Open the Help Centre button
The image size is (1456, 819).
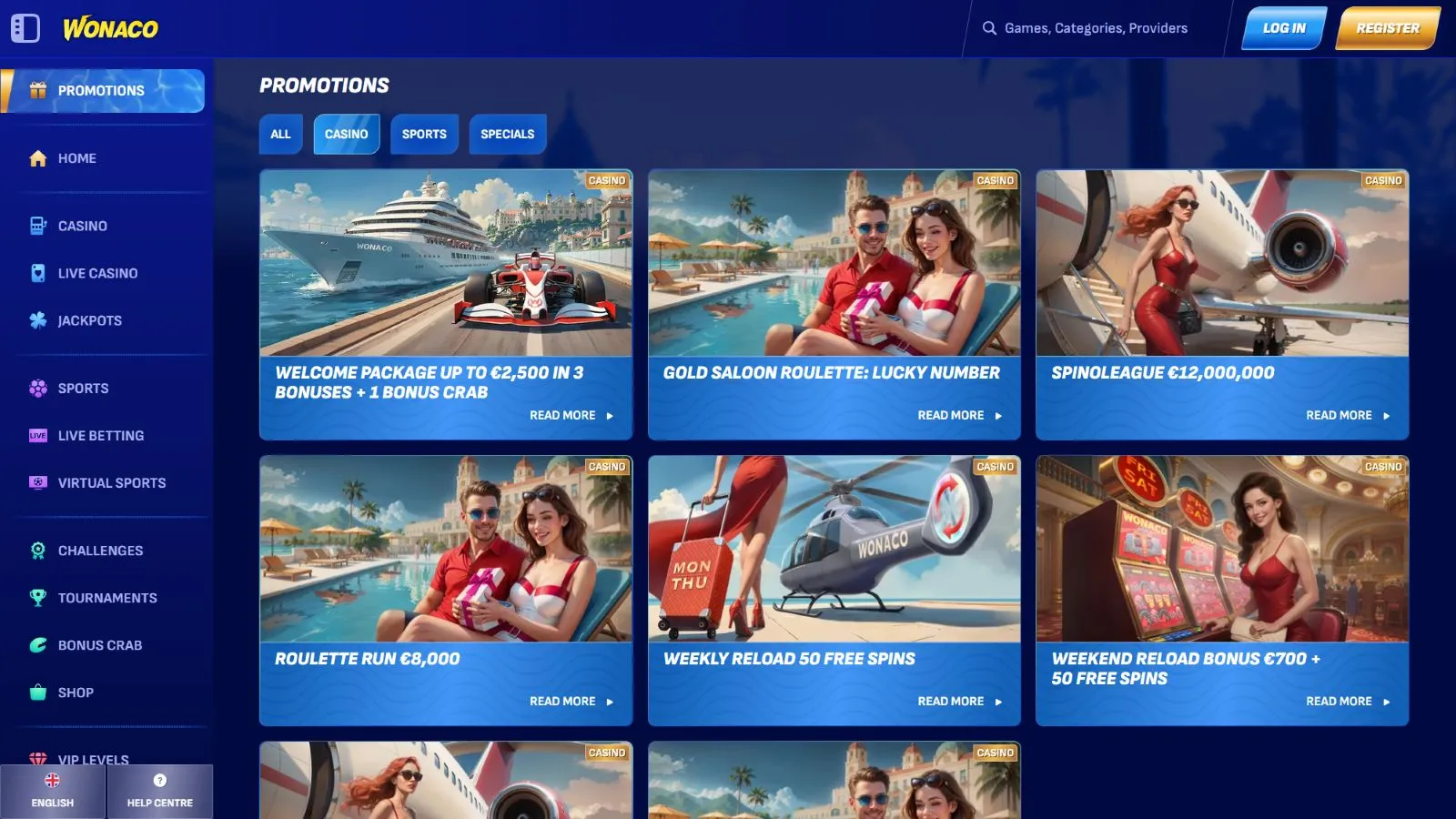[x=160, y=791]
